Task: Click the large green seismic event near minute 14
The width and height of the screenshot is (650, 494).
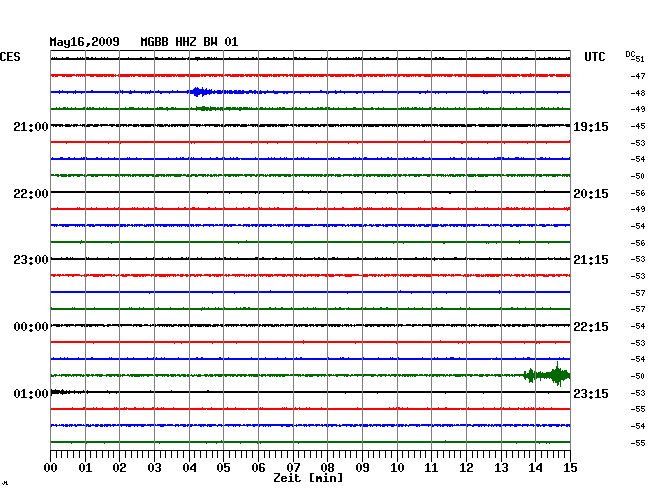Action: click(x=547, y=375)
